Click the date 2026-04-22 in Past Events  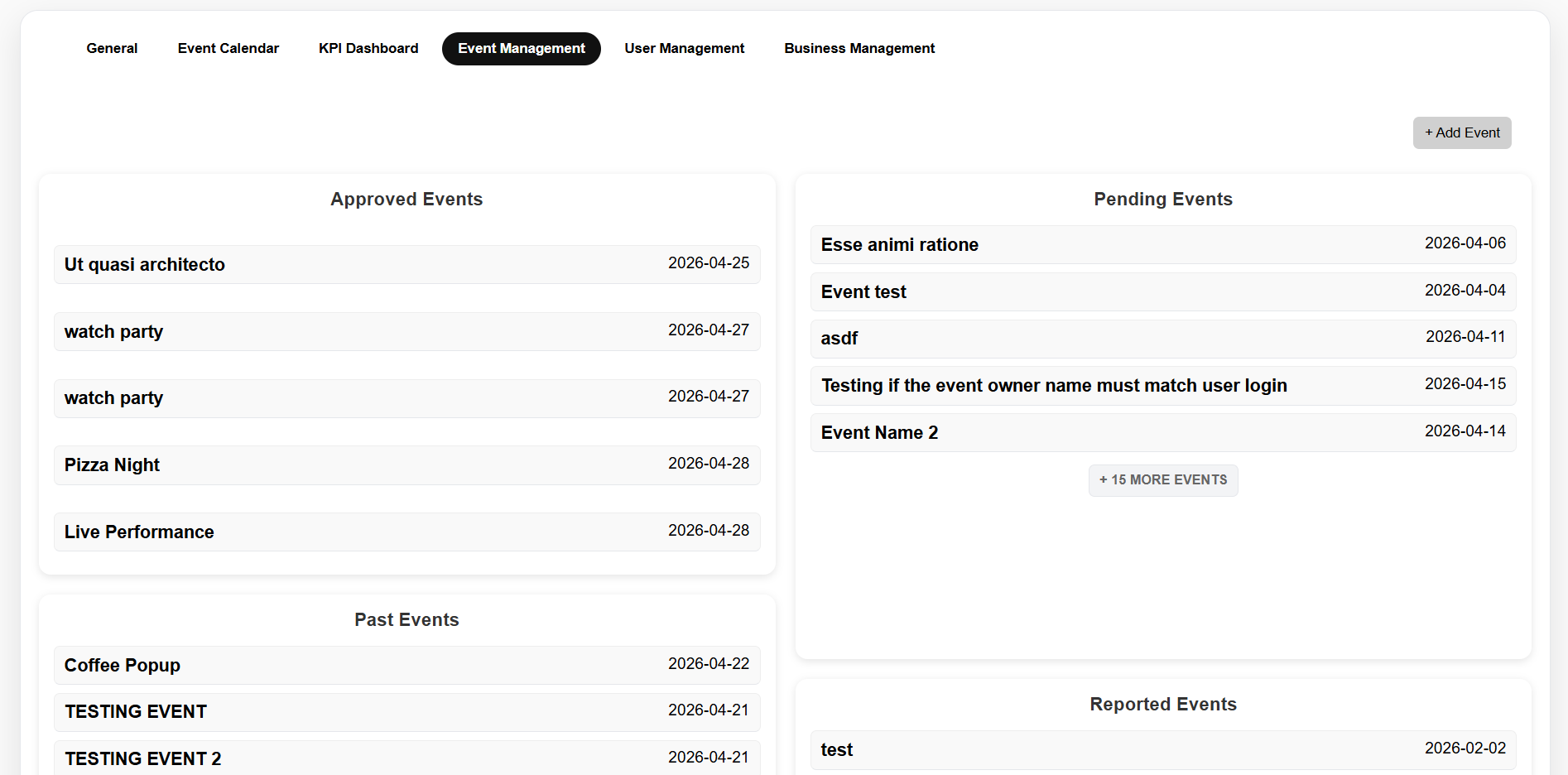709,663
